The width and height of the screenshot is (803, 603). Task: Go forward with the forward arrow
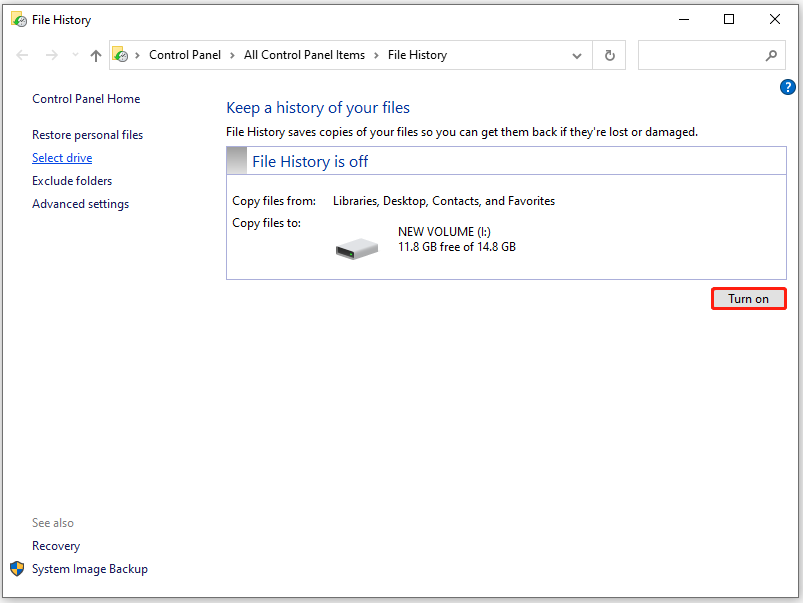click(x=52, y=55)
